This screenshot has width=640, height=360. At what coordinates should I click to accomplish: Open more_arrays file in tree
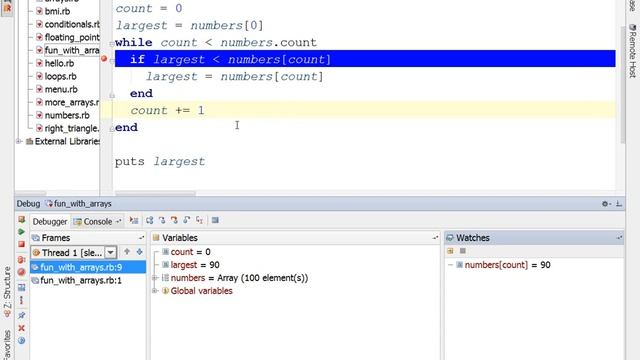click(x=68, y=102)
